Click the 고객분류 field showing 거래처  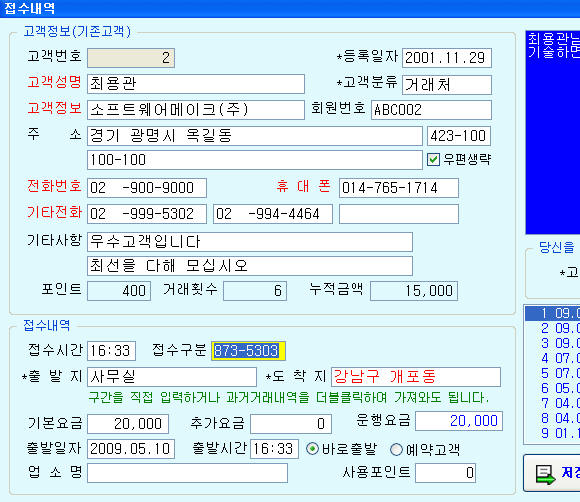tap(447, 85)
